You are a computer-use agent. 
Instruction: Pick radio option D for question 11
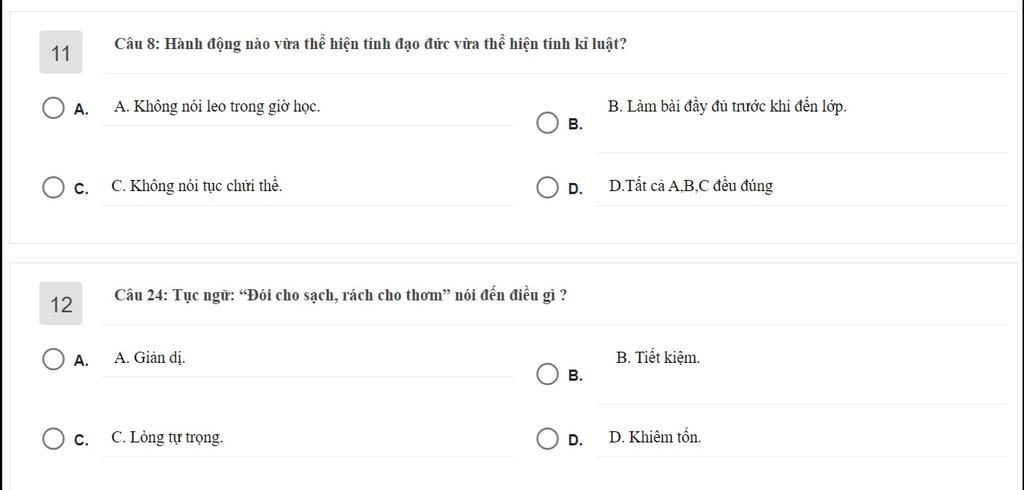point(547,187)
